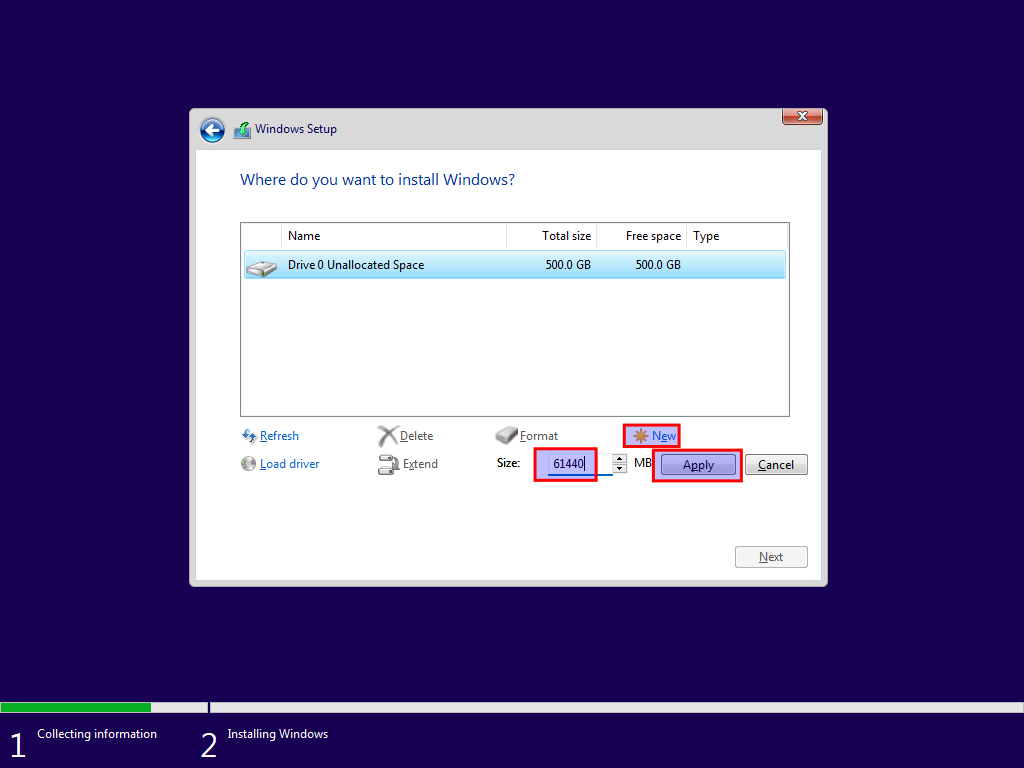Click the Drive 0 hard disk icon
The height and width of the screenshot is (768, 1024).
tap(262, 268)
